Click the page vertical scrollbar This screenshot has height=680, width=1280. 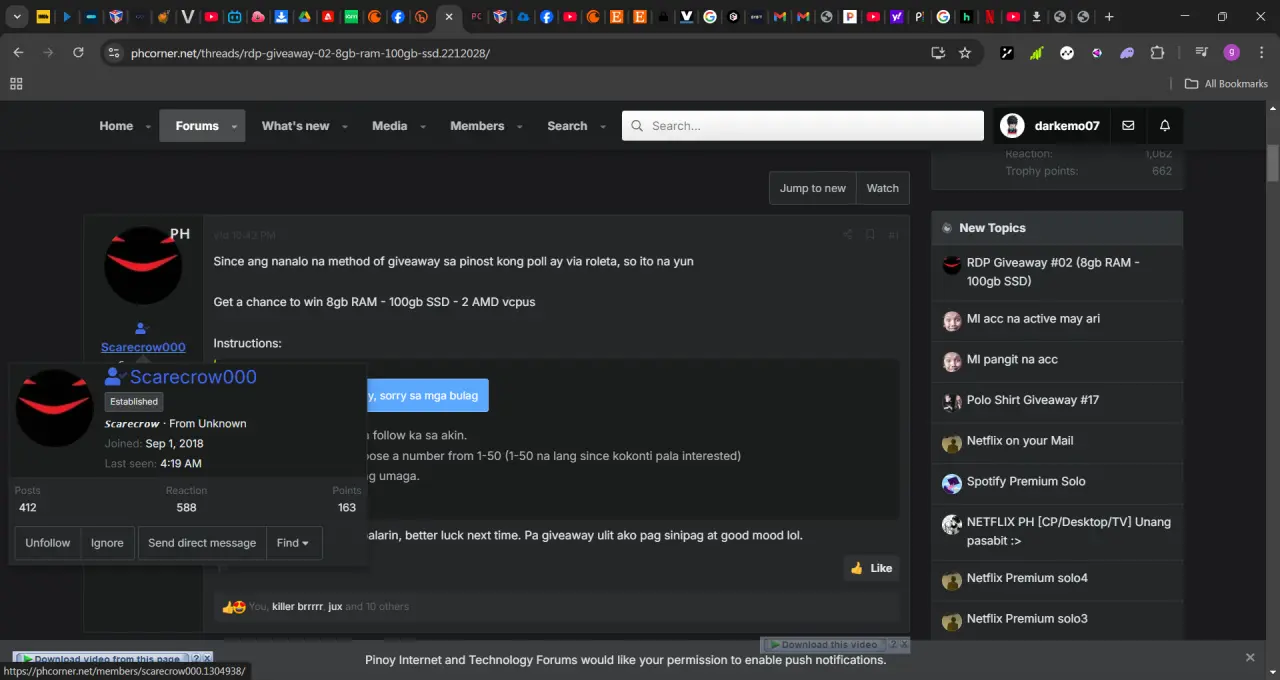[x=1273, y=163]
